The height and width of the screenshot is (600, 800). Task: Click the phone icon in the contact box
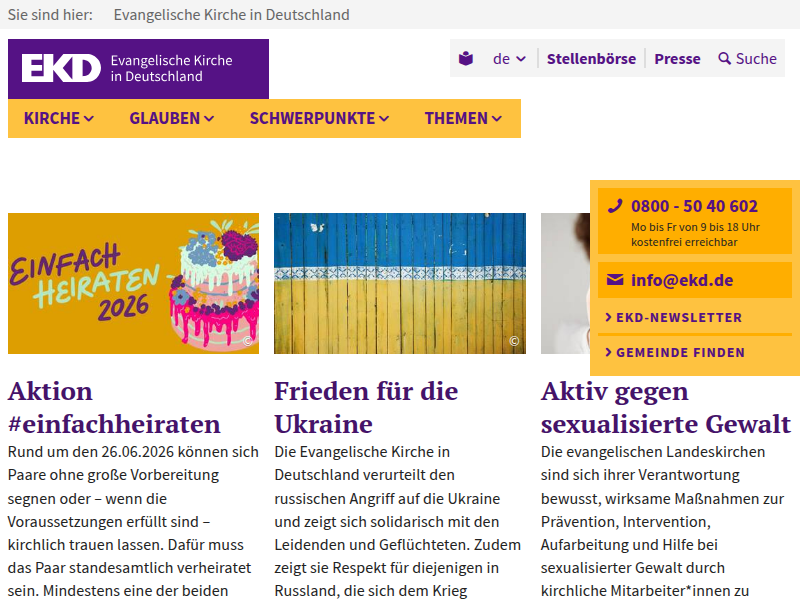coord(615,206)
